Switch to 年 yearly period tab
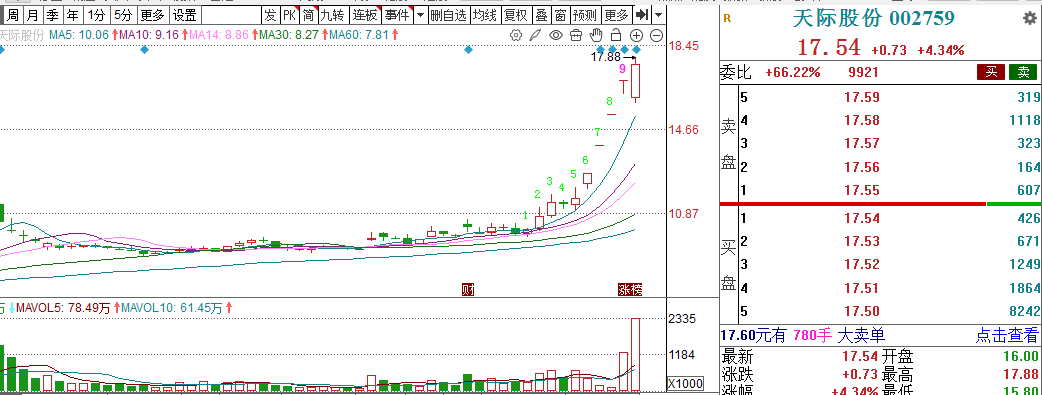The width and height of the screenshot is (1042, 395). pyautogui.click(x=72, y=14)
